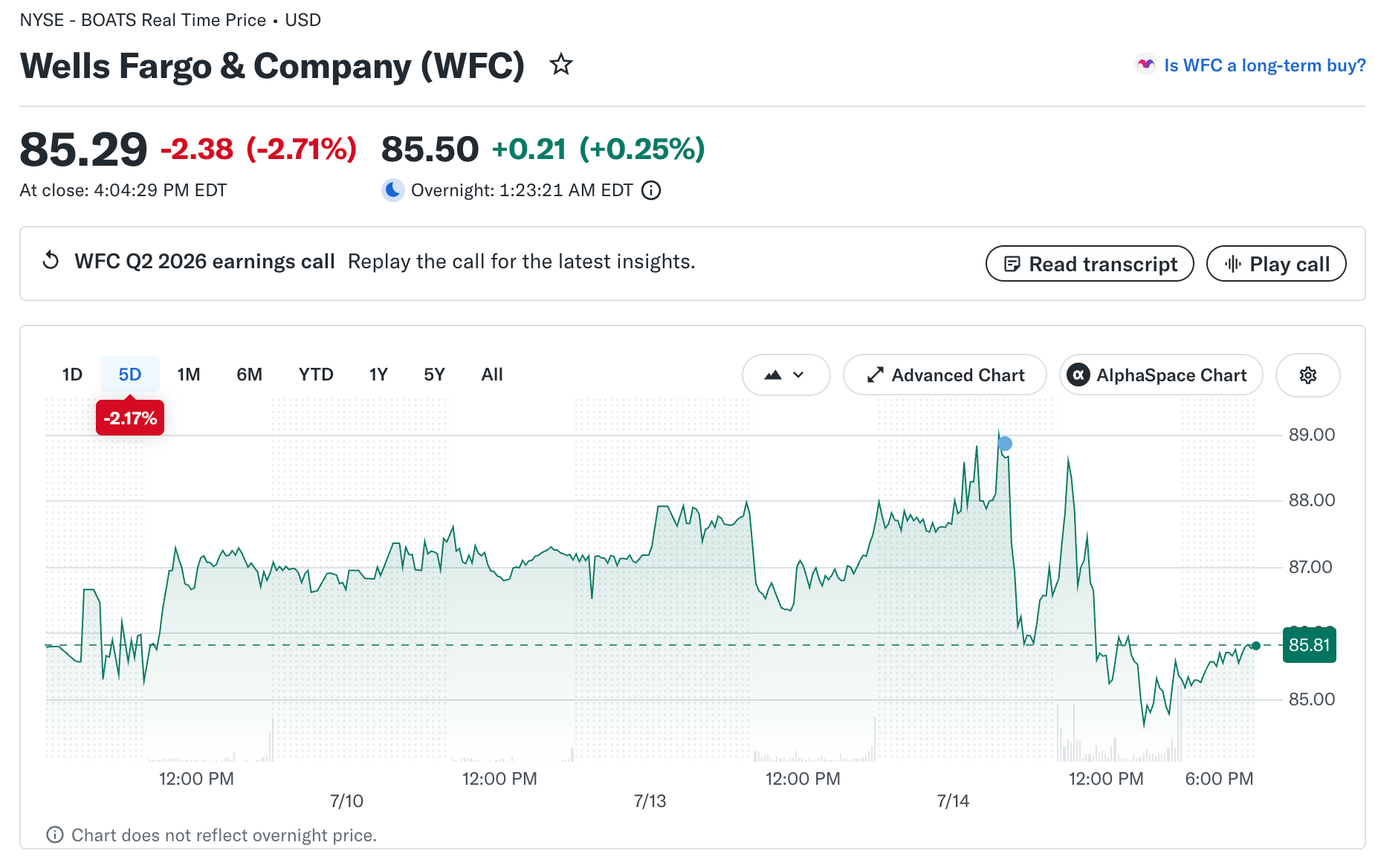Open 'Is WFC a long-term buy?' link
This screenshot has width=1378, height=868.
tap(1265, 65)
